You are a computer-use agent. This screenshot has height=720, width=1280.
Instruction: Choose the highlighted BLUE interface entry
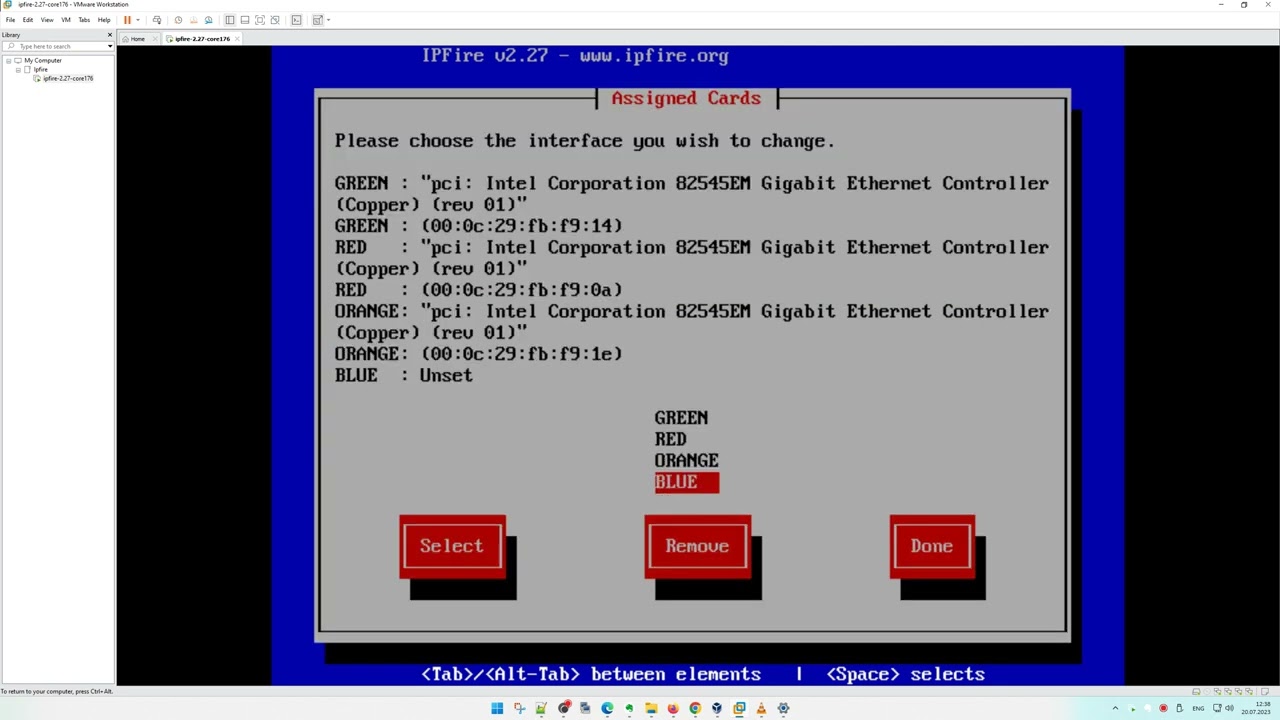pos(686,482)
